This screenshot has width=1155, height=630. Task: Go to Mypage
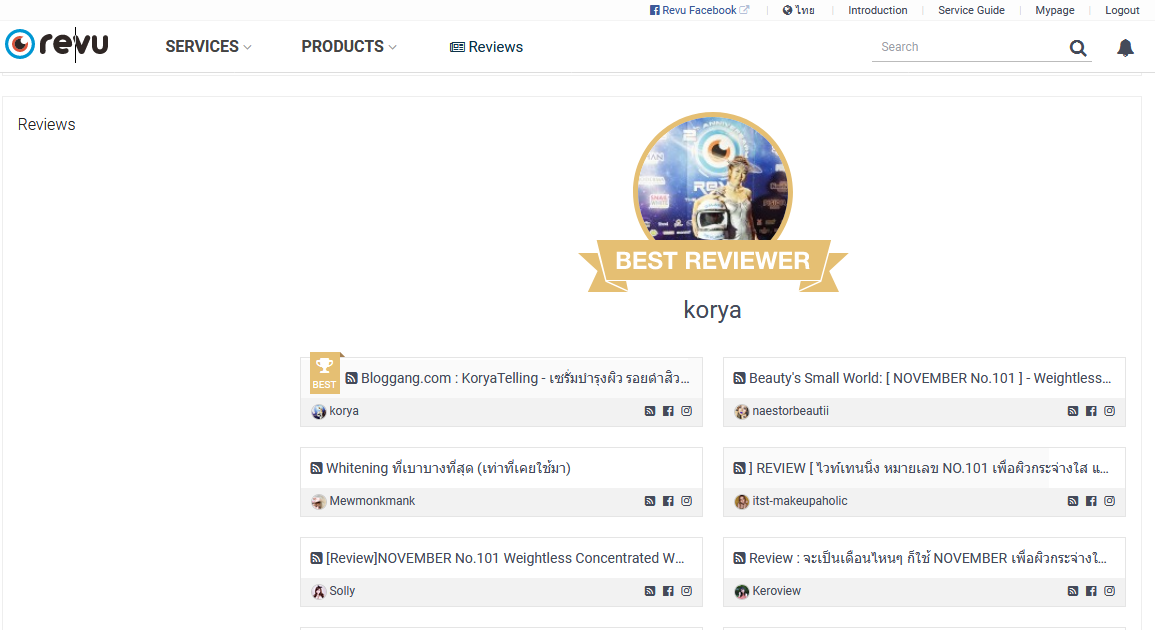tap(1055, 10)
